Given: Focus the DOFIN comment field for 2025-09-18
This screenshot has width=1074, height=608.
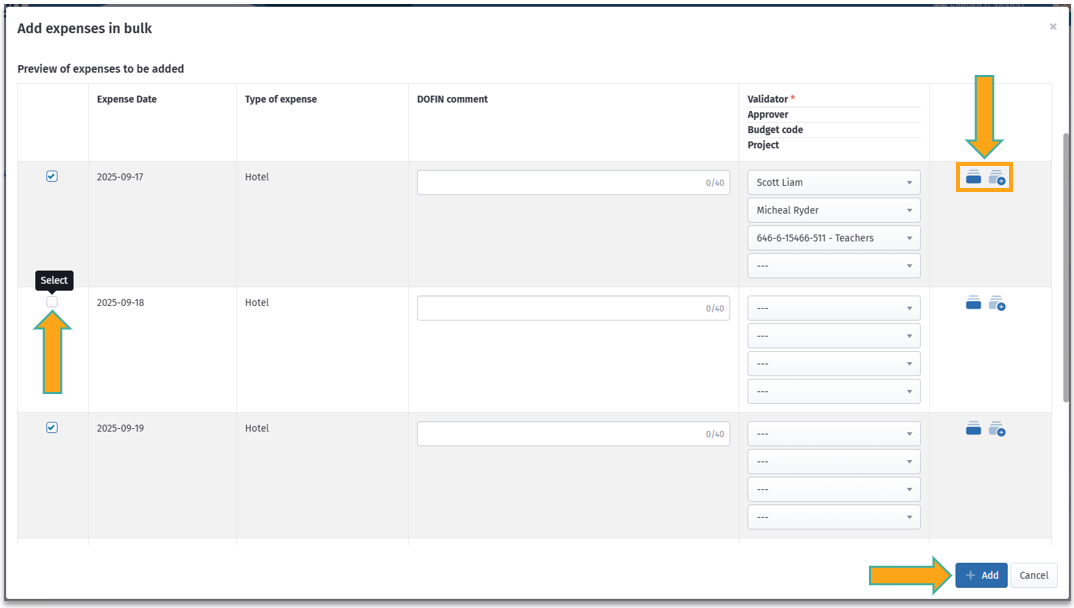Looking at the screenshot, I should click(573, 308).
